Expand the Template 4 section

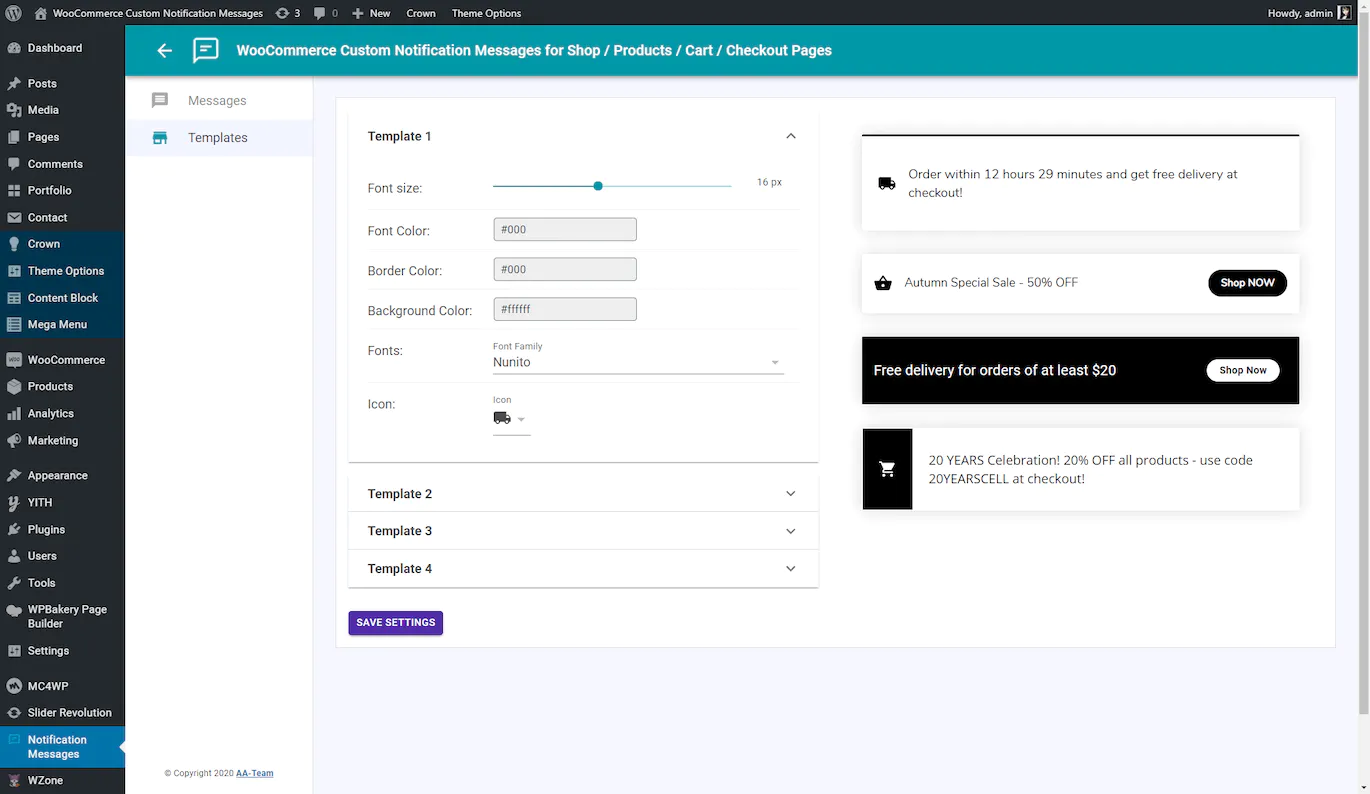[583, 569]
